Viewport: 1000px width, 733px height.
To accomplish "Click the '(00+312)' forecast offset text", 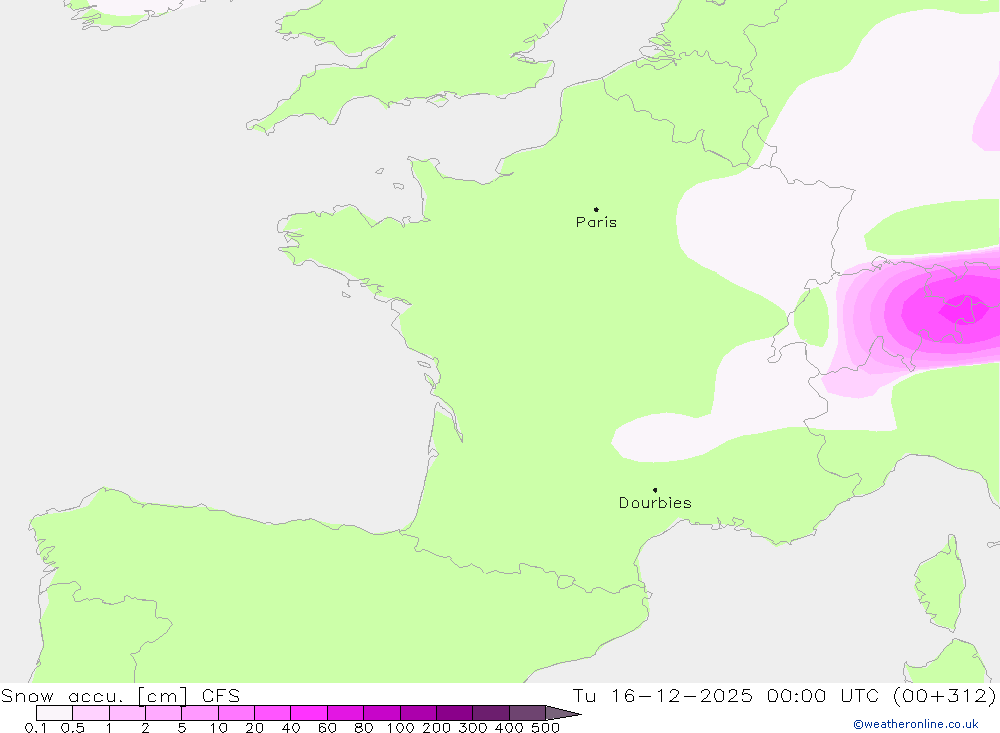I will [945, 695].
